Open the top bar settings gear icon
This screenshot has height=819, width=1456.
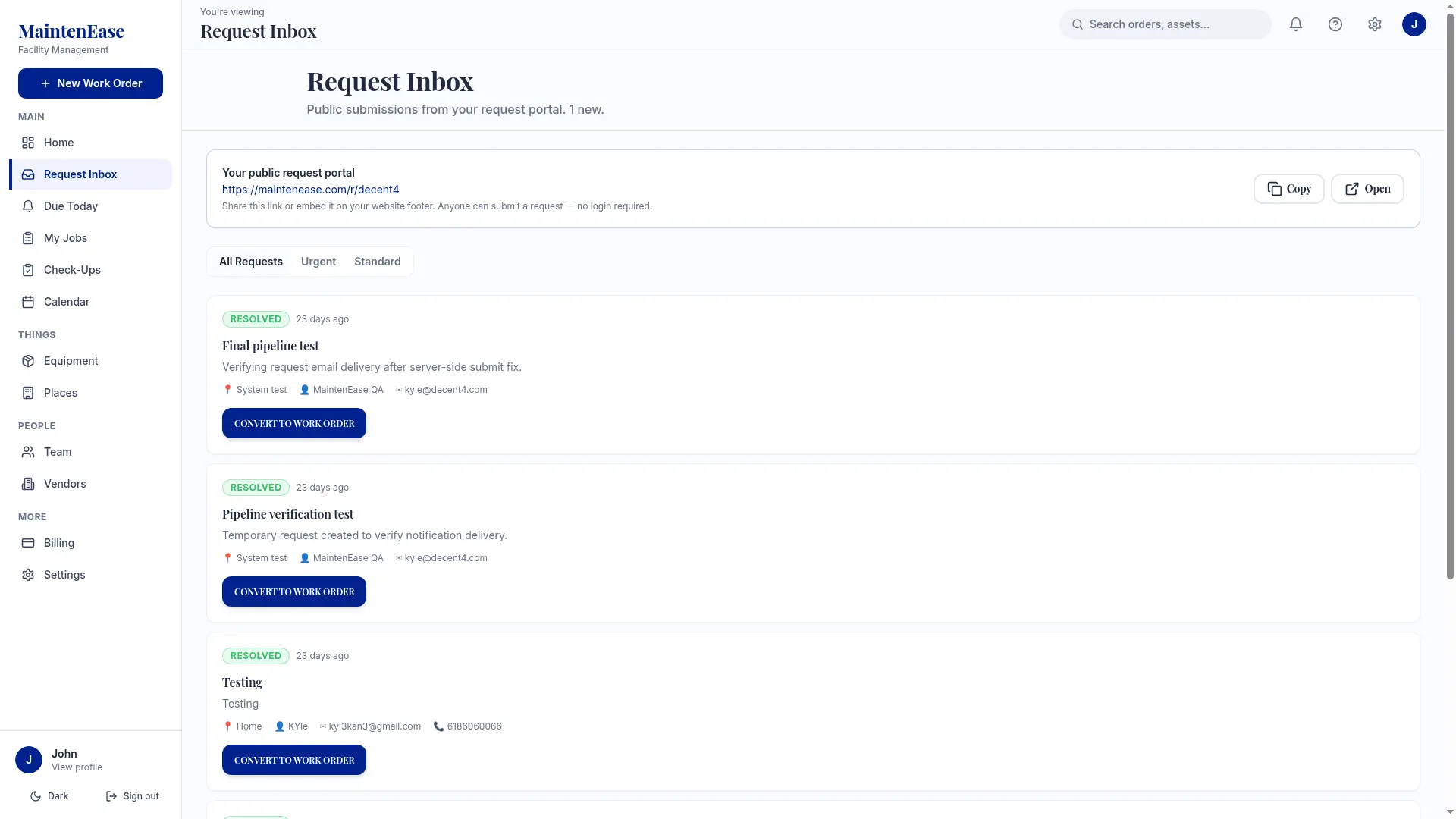pyautogui.click(x=1375, y=24)
